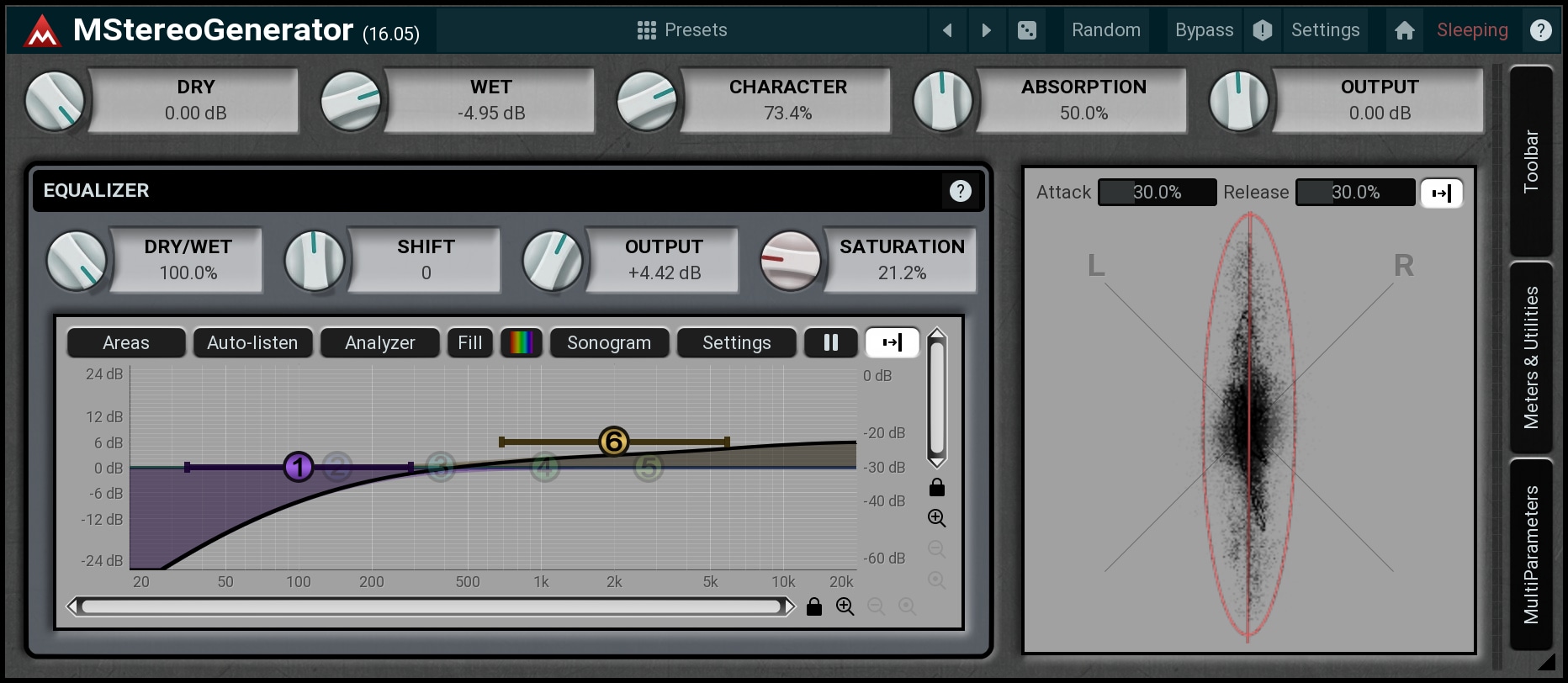Select equalizer band 6 node
1568x683 pixels.
coord(614,442)
